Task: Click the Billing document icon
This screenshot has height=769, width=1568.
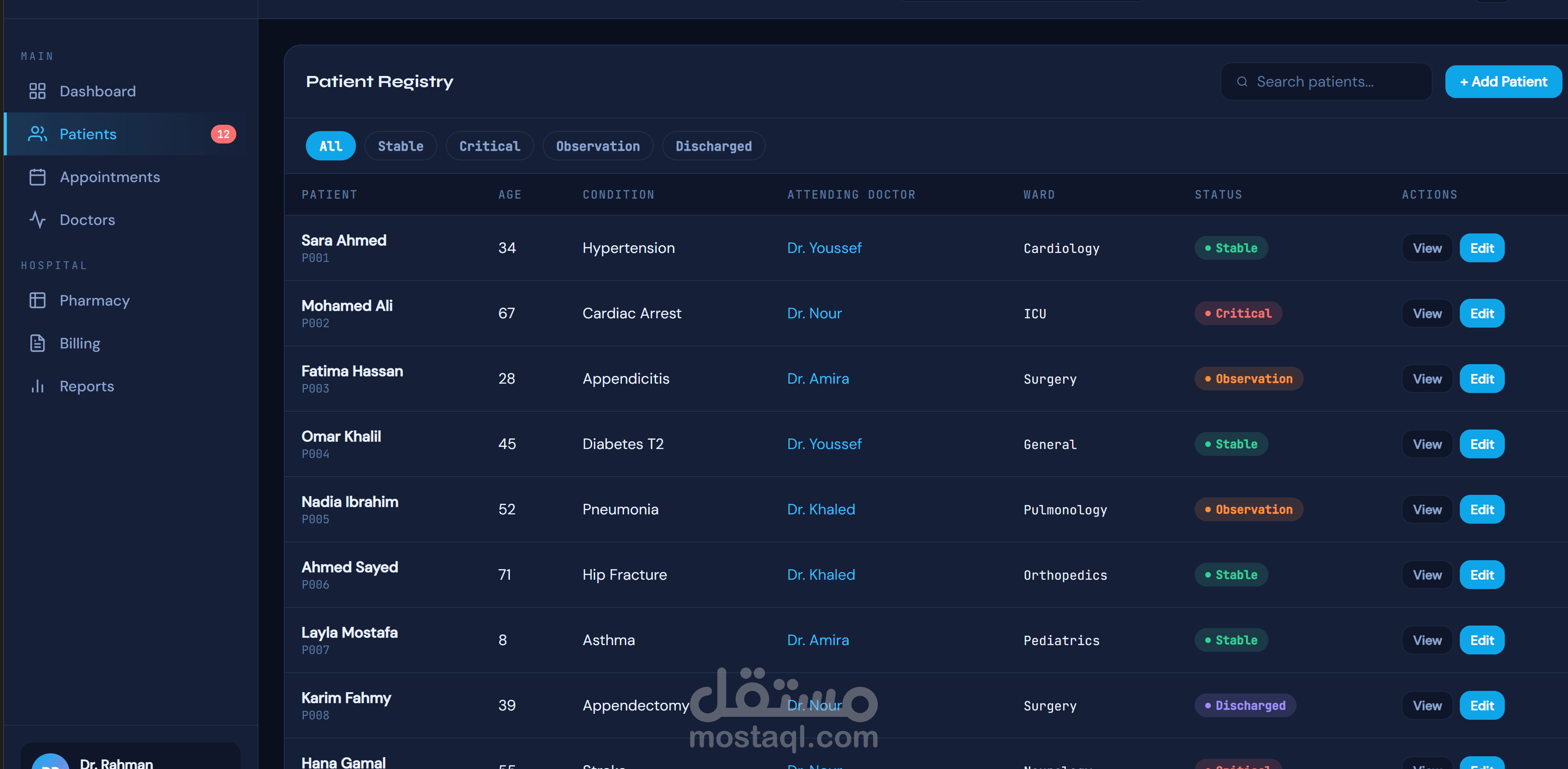Action: (x=37, y=343)
